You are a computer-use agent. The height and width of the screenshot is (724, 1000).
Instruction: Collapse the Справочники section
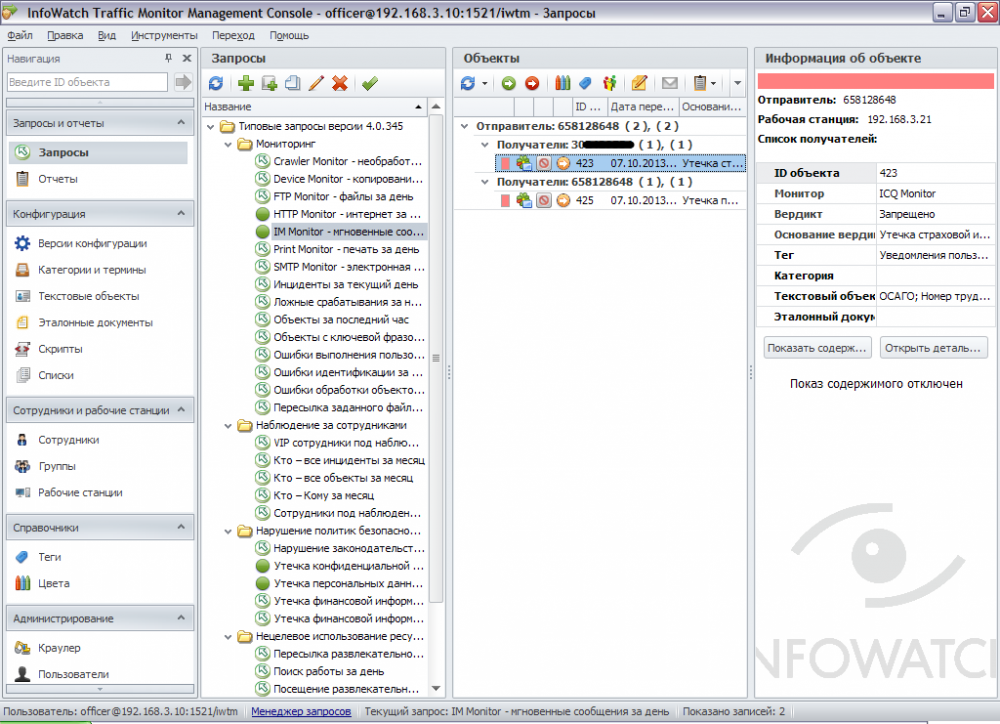point(181,527)
